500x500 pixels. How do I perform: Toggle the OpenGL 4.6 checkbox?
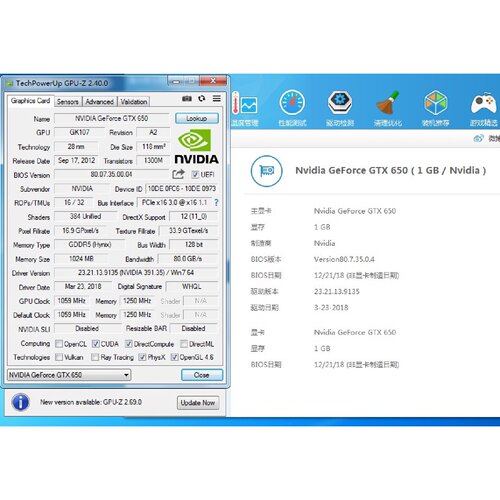(x=174, y=357)
